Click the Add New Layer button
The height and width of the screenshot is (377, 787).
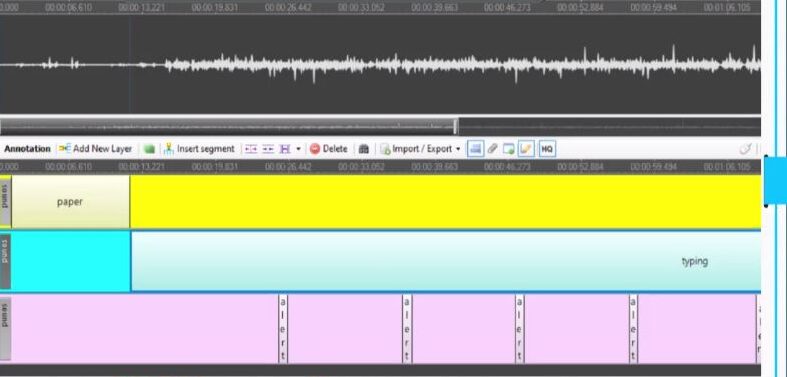pyautogui.click(x=95, y=149)
